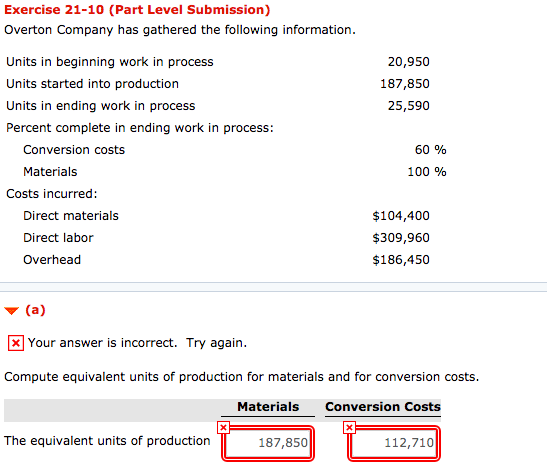Click the $186,450 overhead amount
The width and height of the screenshot is (547, 475).
(x=401, y=259)
